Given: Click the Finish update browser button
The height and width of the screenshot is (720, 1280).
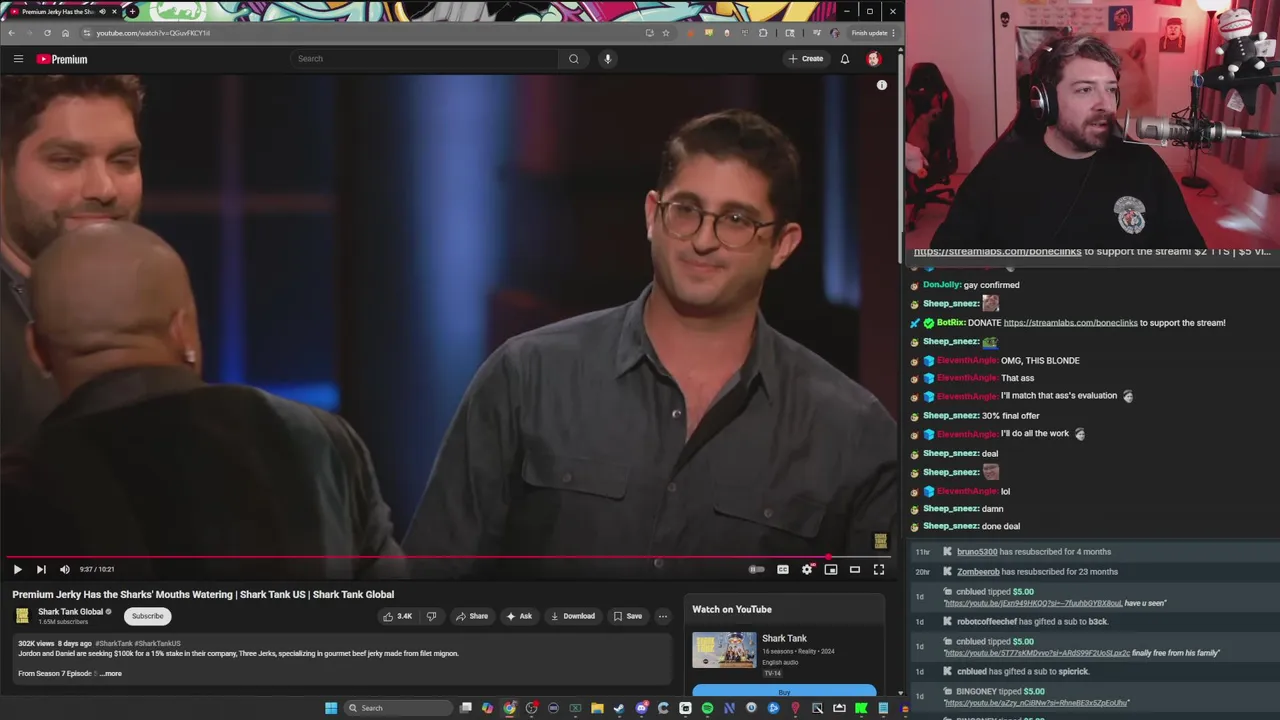Looking at the screenshot, I should coord(869,33).
